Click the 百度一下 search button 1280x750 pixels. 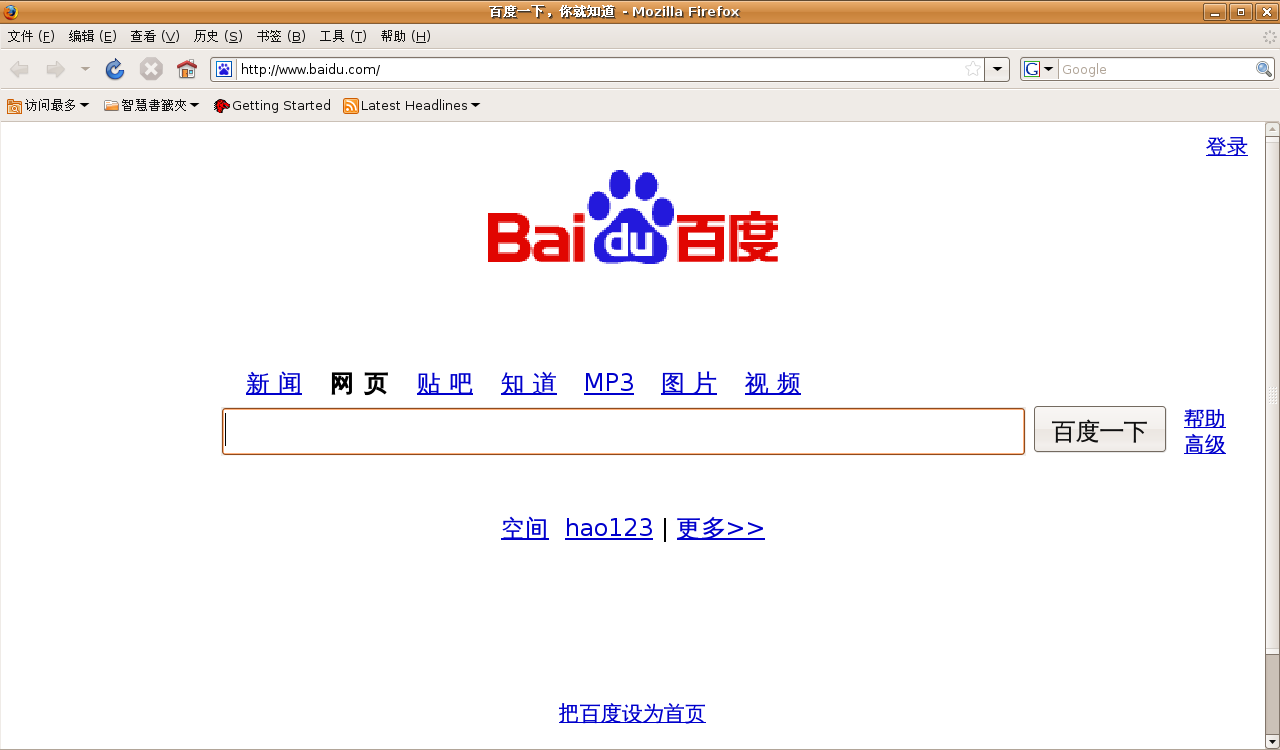tap(1100, 429)
